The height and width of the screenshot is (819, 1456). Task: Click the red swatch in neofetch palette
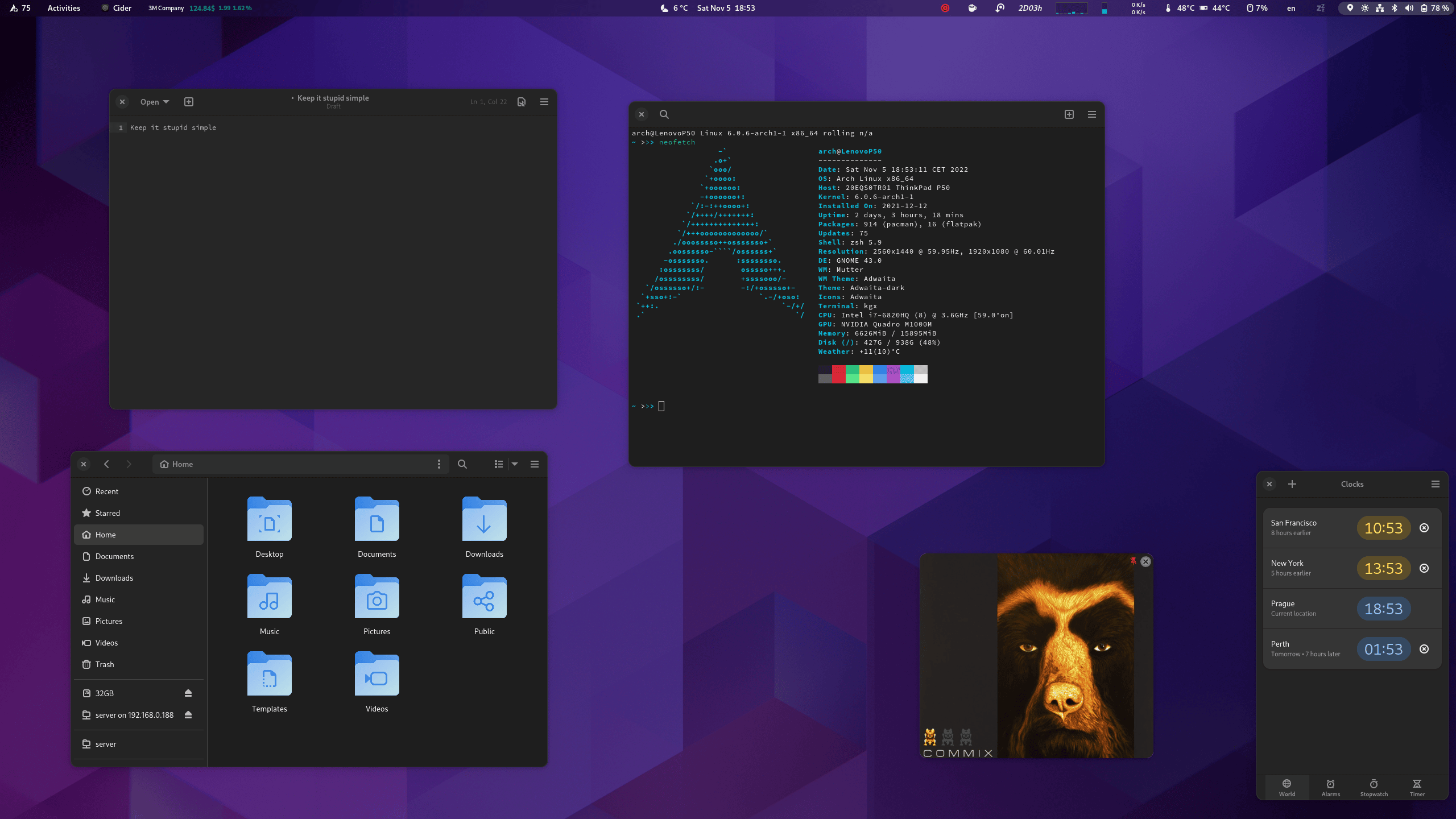839,374
